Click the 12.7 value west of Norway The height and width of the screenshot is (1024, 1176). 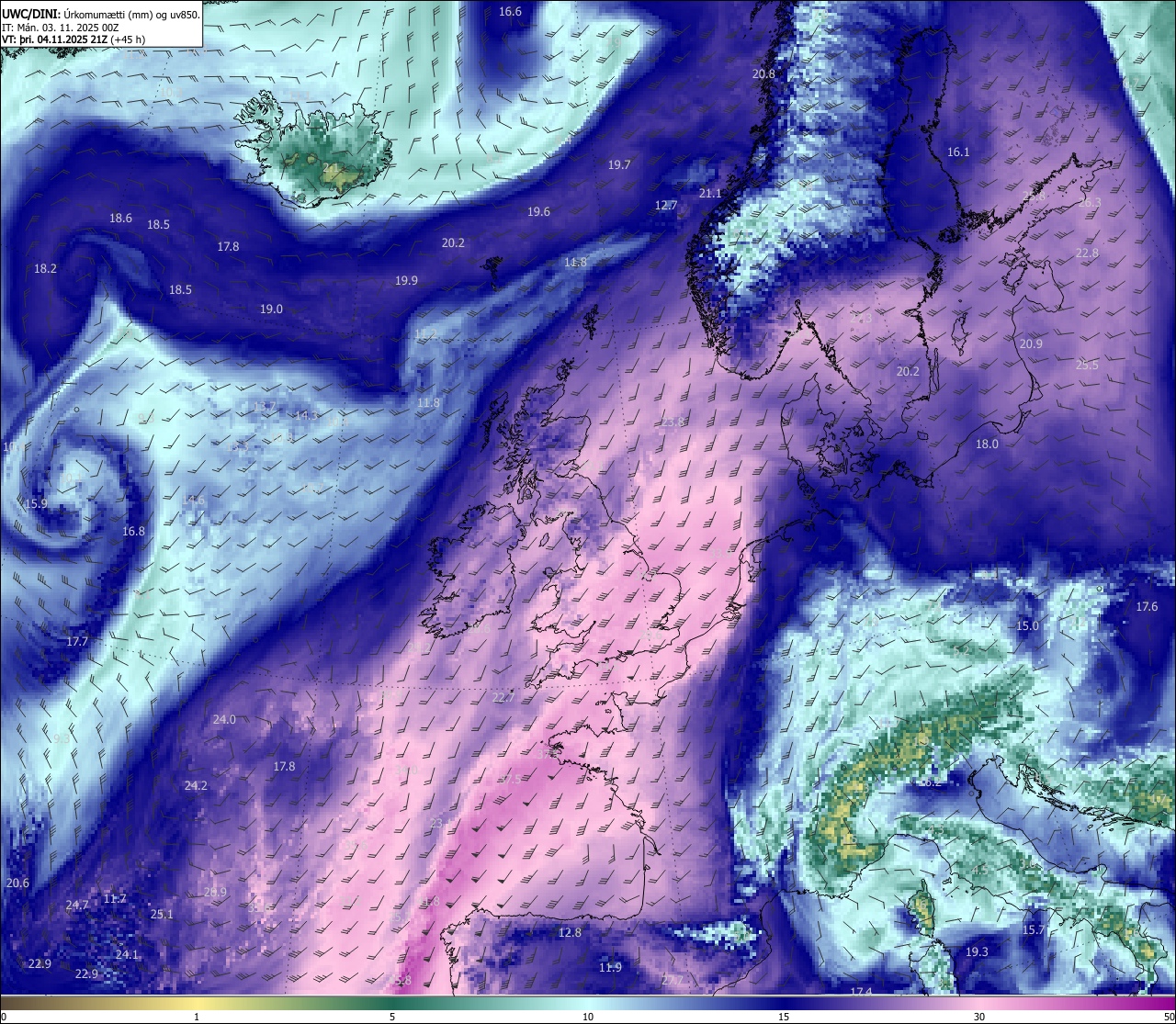(x=666, y=205)
